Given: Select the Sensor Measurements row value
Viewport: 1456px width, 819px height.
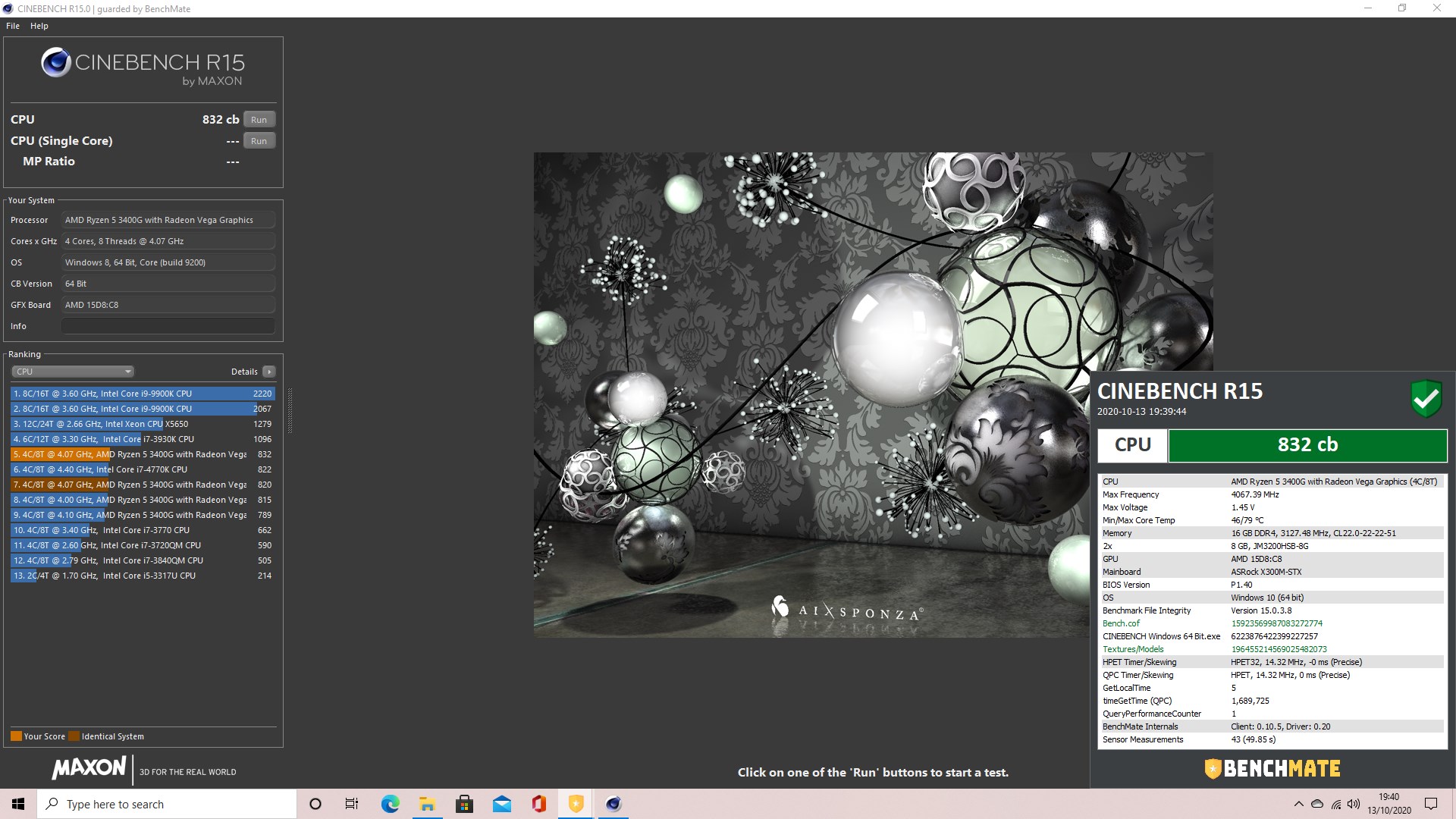Looking at the screenshot, I should pos(1253,739).
